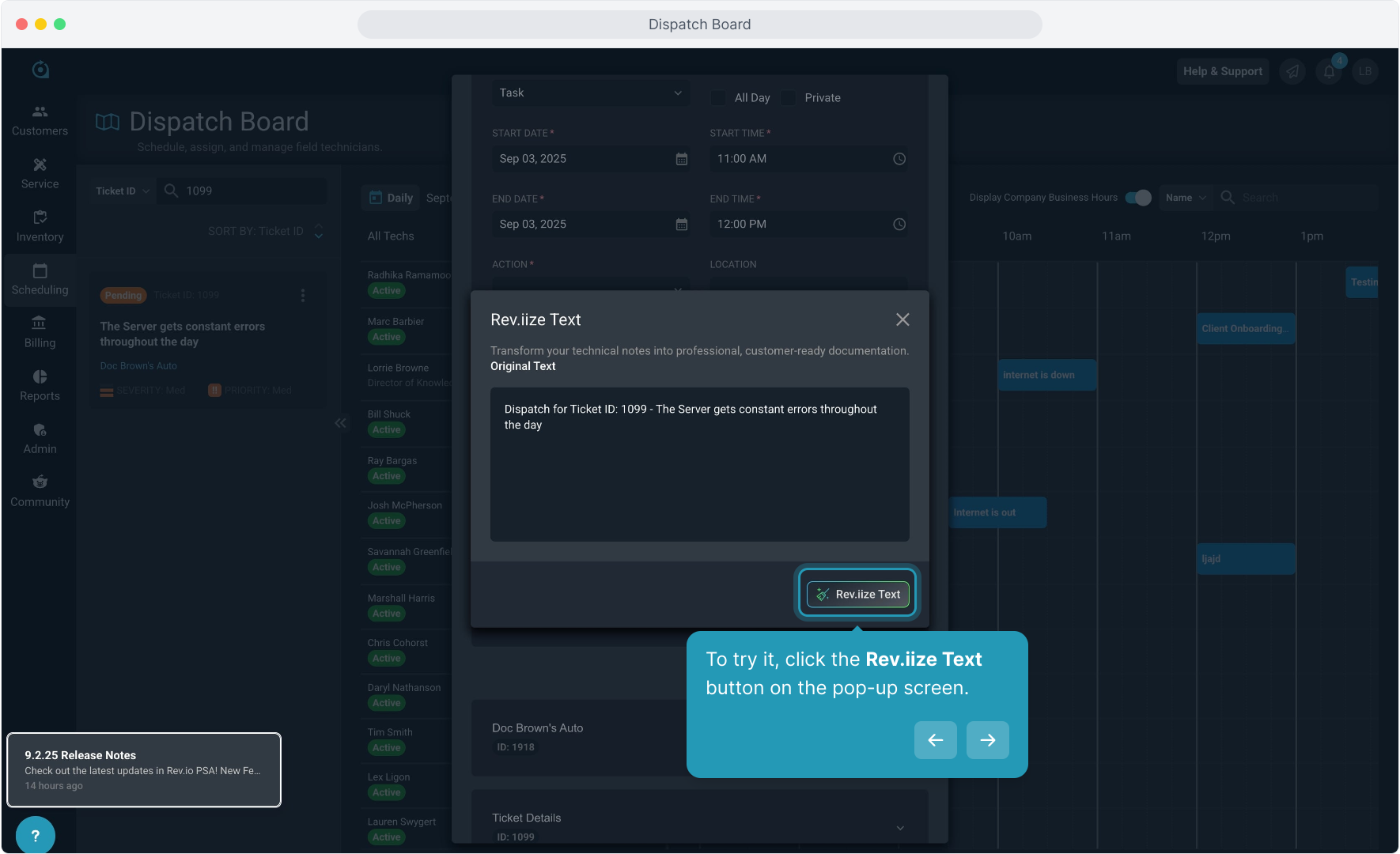The height and width of the screenshot is (854, 1400).
Task: Open the Task type dropdown
Action: point(590,93)
